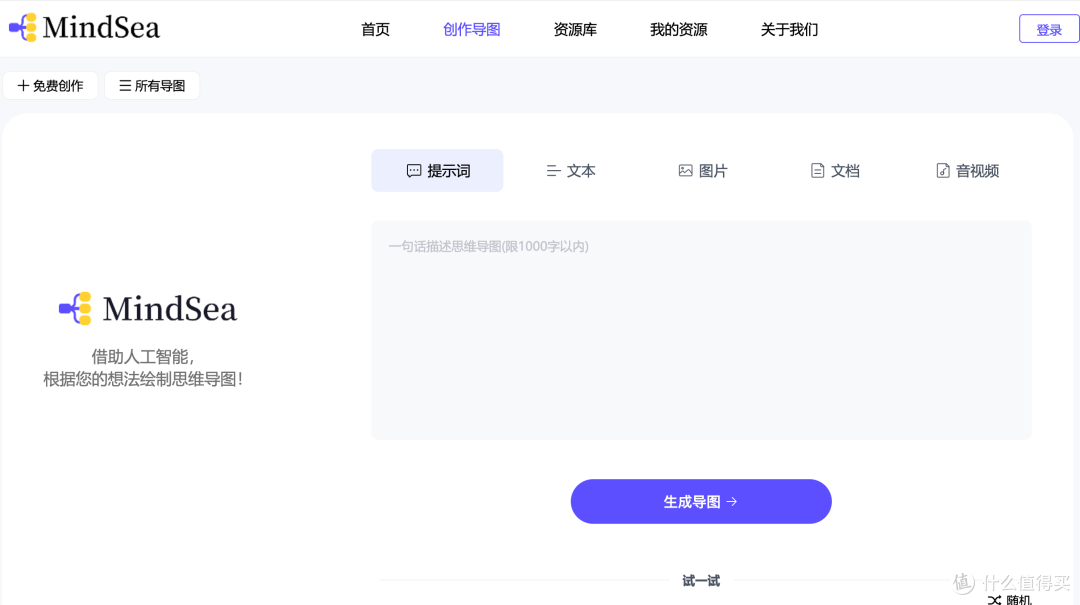This screenshot has height=605, width=1080.
Task: Click the plus icon for 免费创作
Action: point(23,86)
